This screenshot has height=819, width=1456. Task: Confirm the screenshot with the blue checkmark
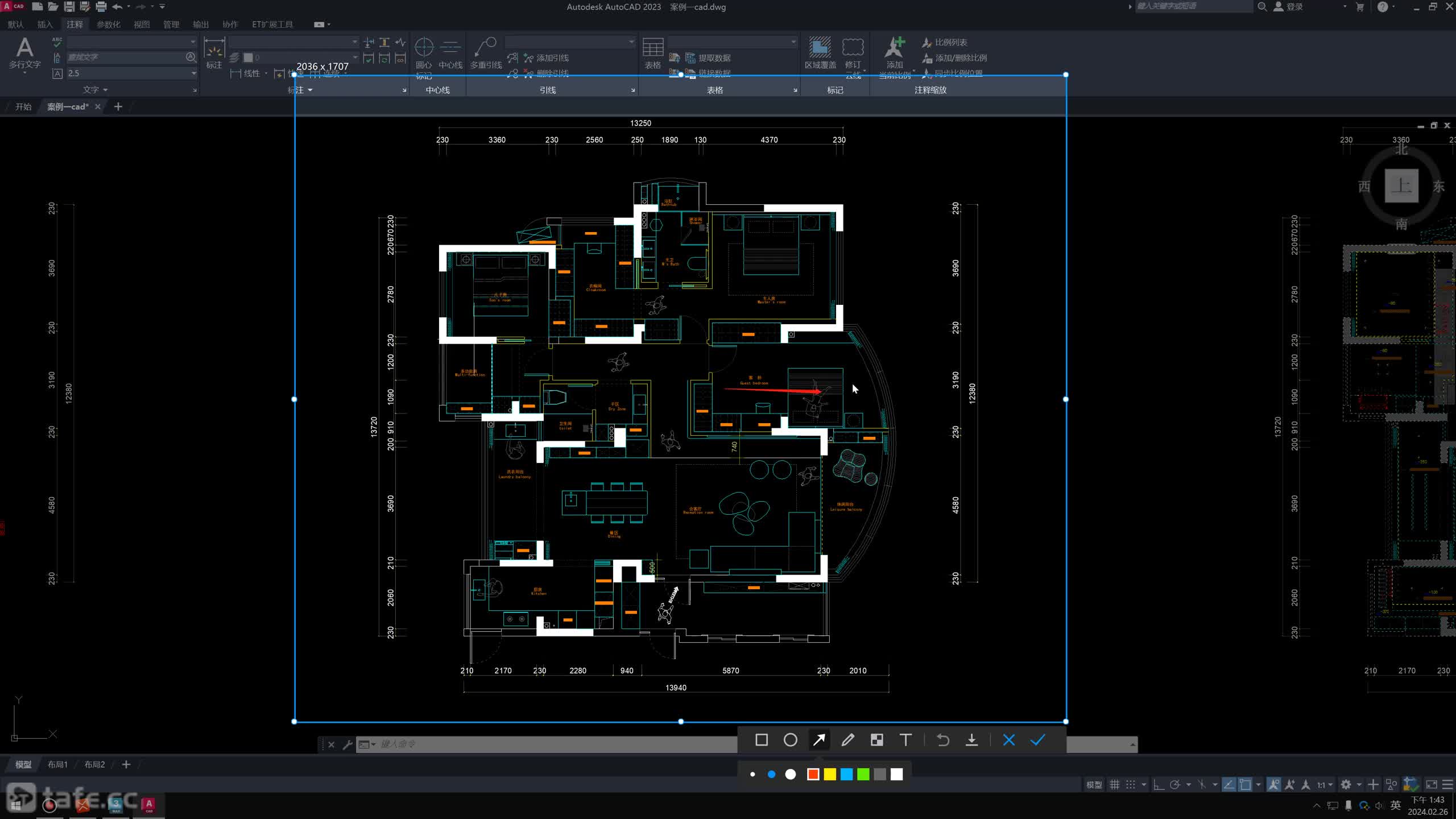pos(1038,740)
